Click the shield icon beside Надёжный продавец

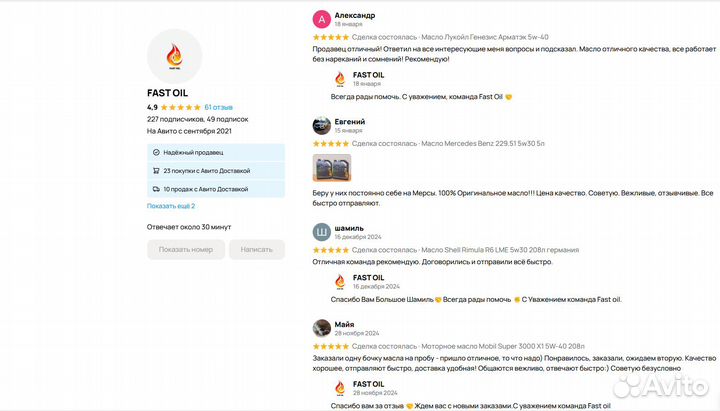[x=156, y=152]
